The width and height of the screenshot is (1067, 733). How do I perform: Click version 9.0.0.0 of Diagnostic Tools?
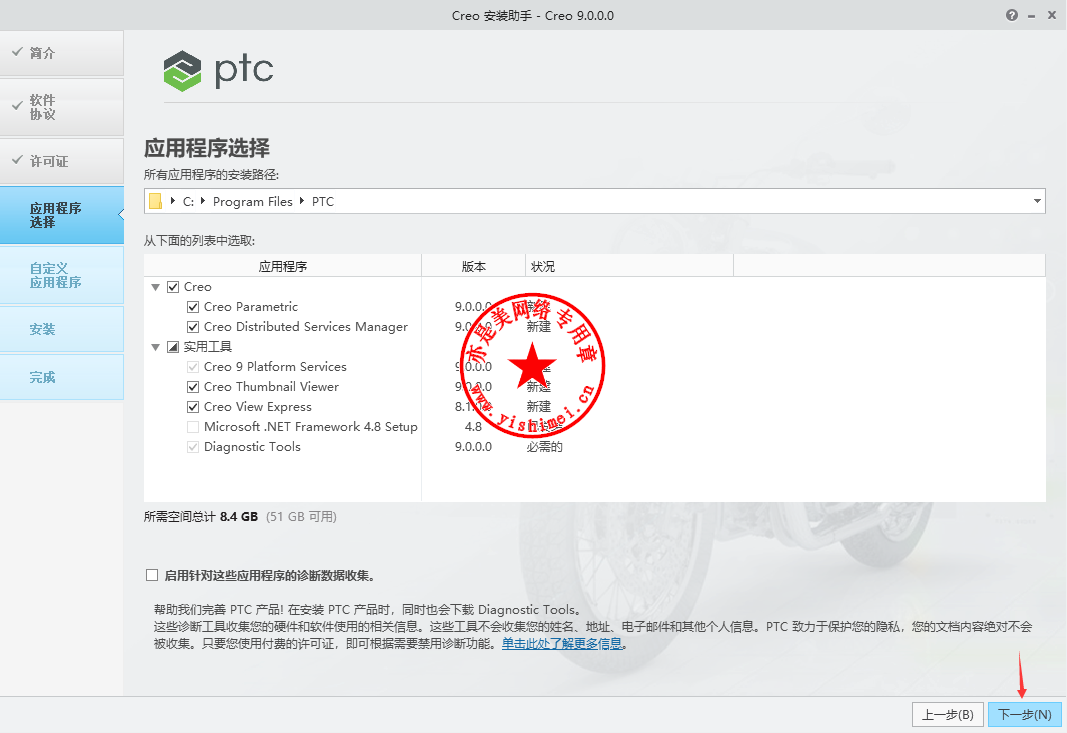[473, 447]
